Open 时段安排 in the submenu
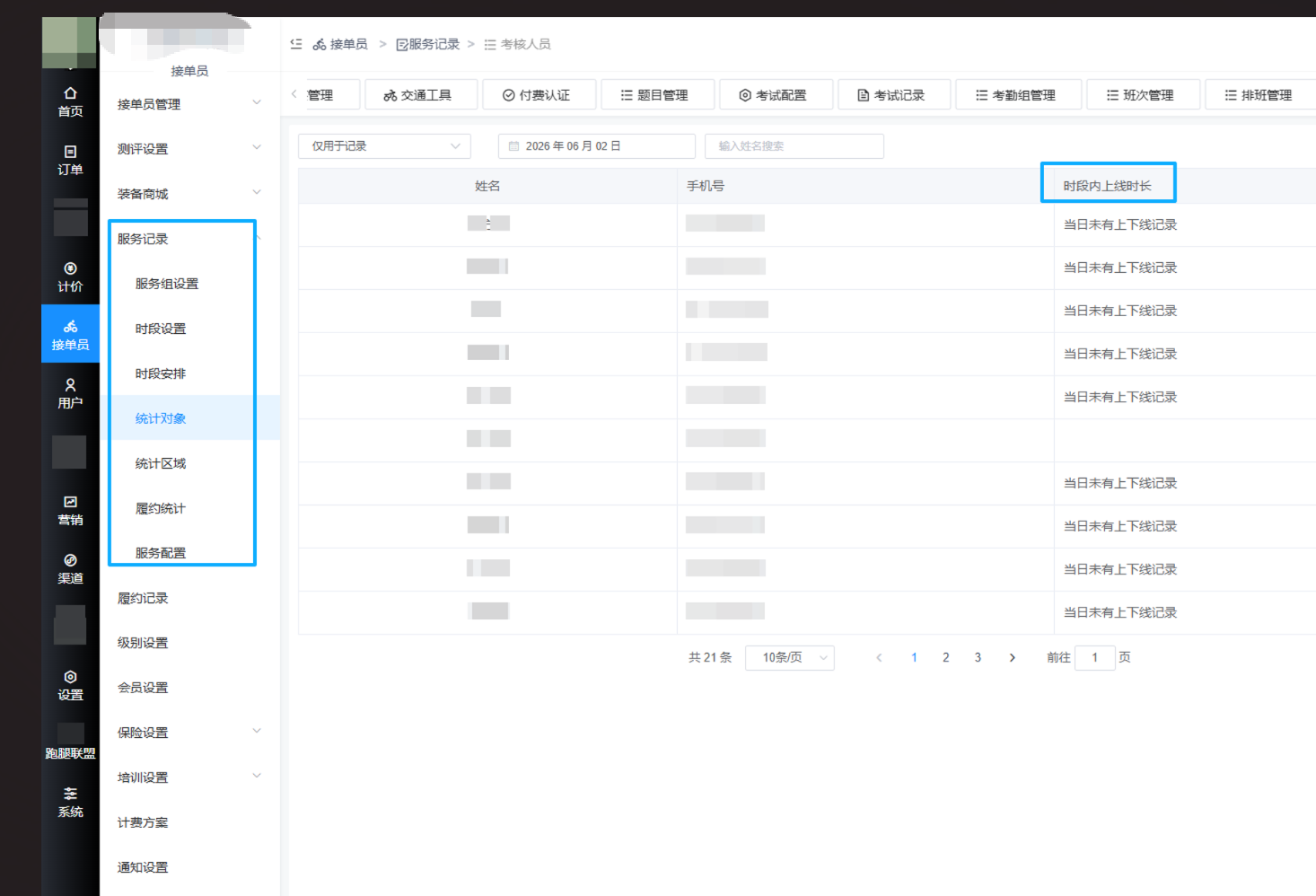Screen dimensions: 1316x896 (161, 373)
